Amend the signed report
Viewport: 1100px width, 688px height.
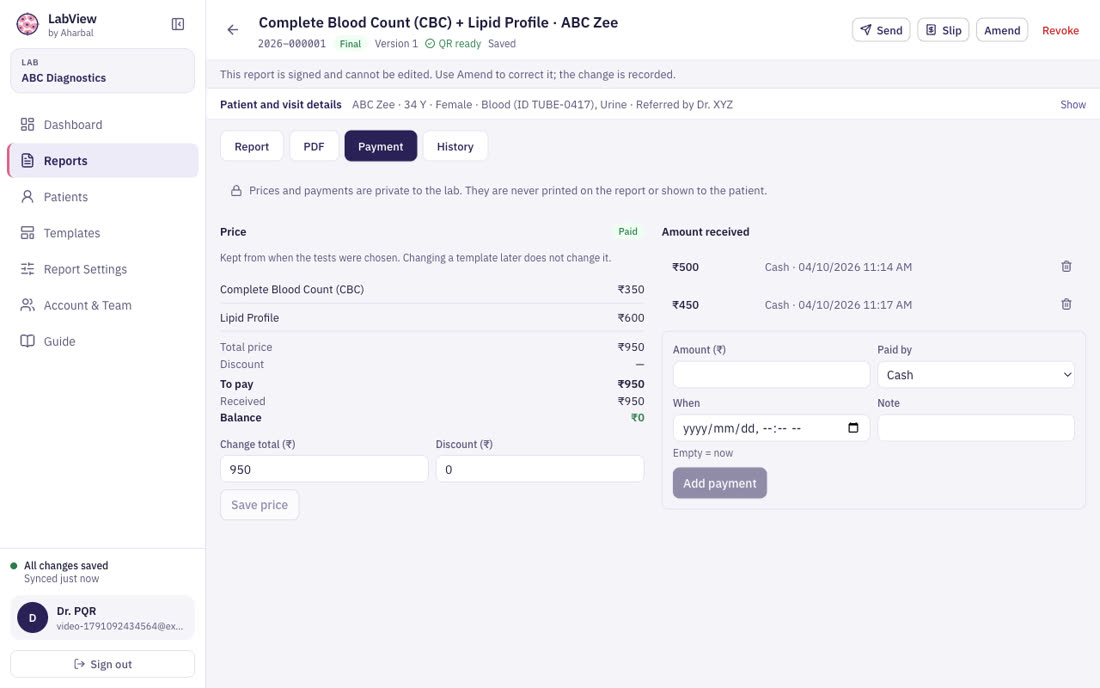[x=1002, y=30]
